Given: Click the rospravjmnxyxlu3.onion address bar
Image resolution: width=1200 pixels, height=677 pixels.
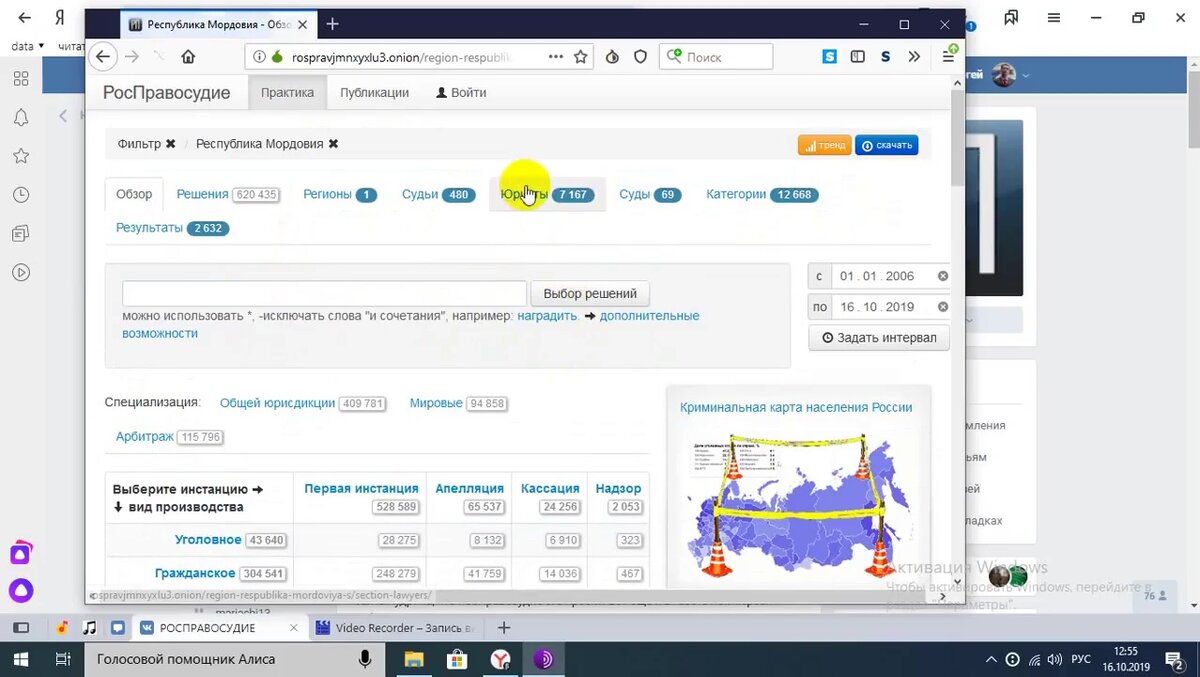Looking at the screenshot, I should [400, 57].
